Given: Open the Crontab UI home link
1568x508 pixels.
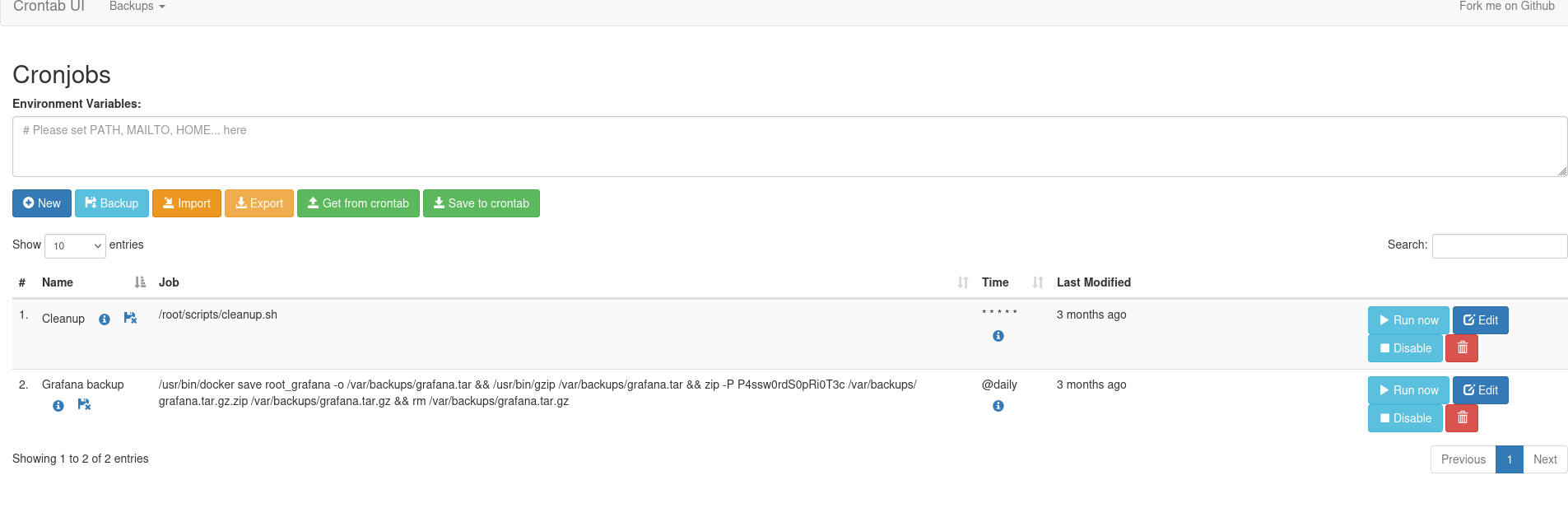Looking at the screenshot, I should point(49,7).
